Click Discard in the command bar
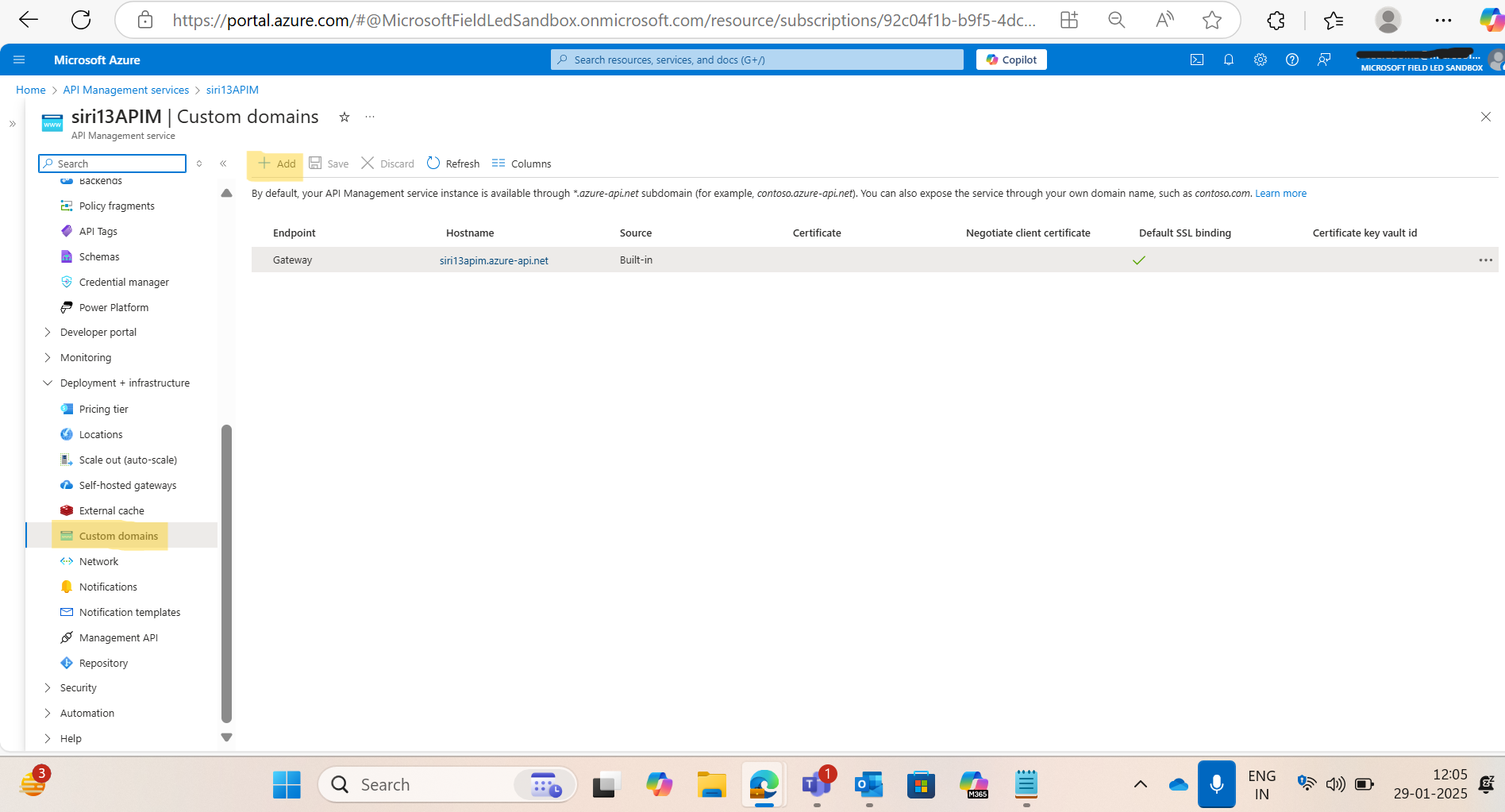Screen dimensions: 1505x812 click(x=387, y=164)
